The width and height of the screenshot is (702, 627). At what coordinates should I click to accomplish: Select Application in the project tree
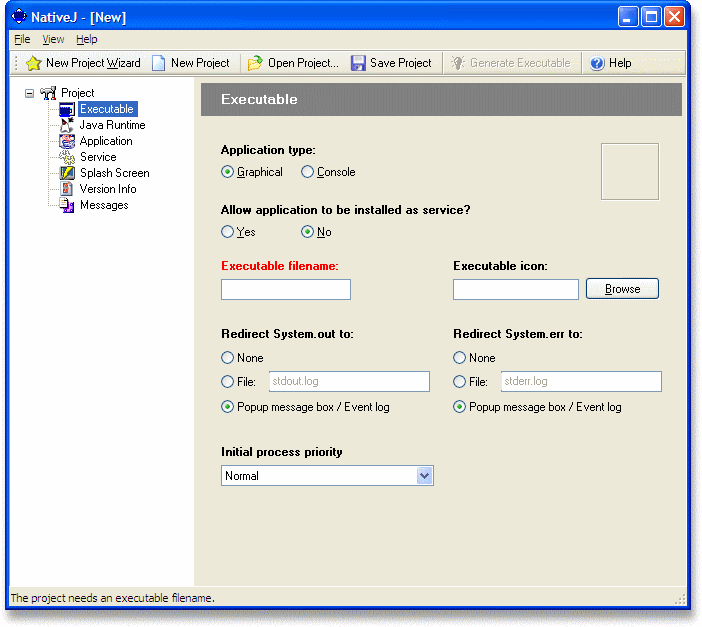[106, 141]
